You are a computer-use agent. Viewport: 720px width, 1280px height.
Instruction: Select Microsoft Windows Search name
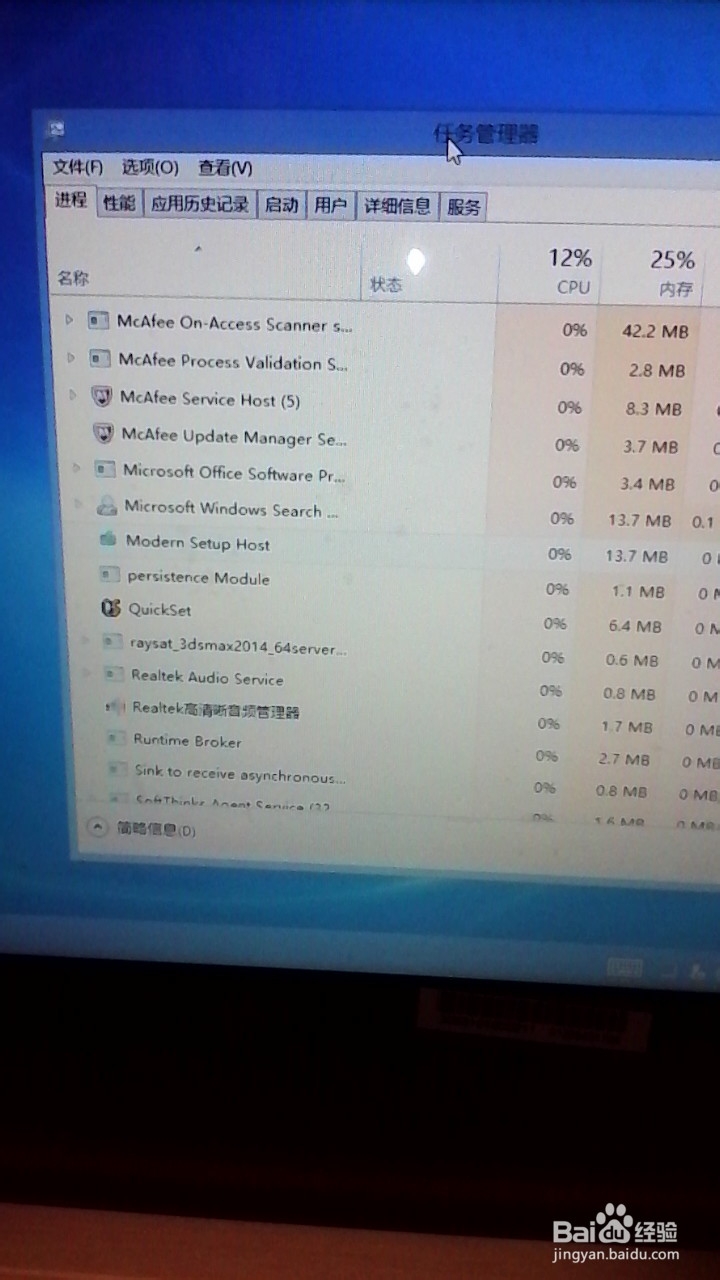tap(232, 509)
